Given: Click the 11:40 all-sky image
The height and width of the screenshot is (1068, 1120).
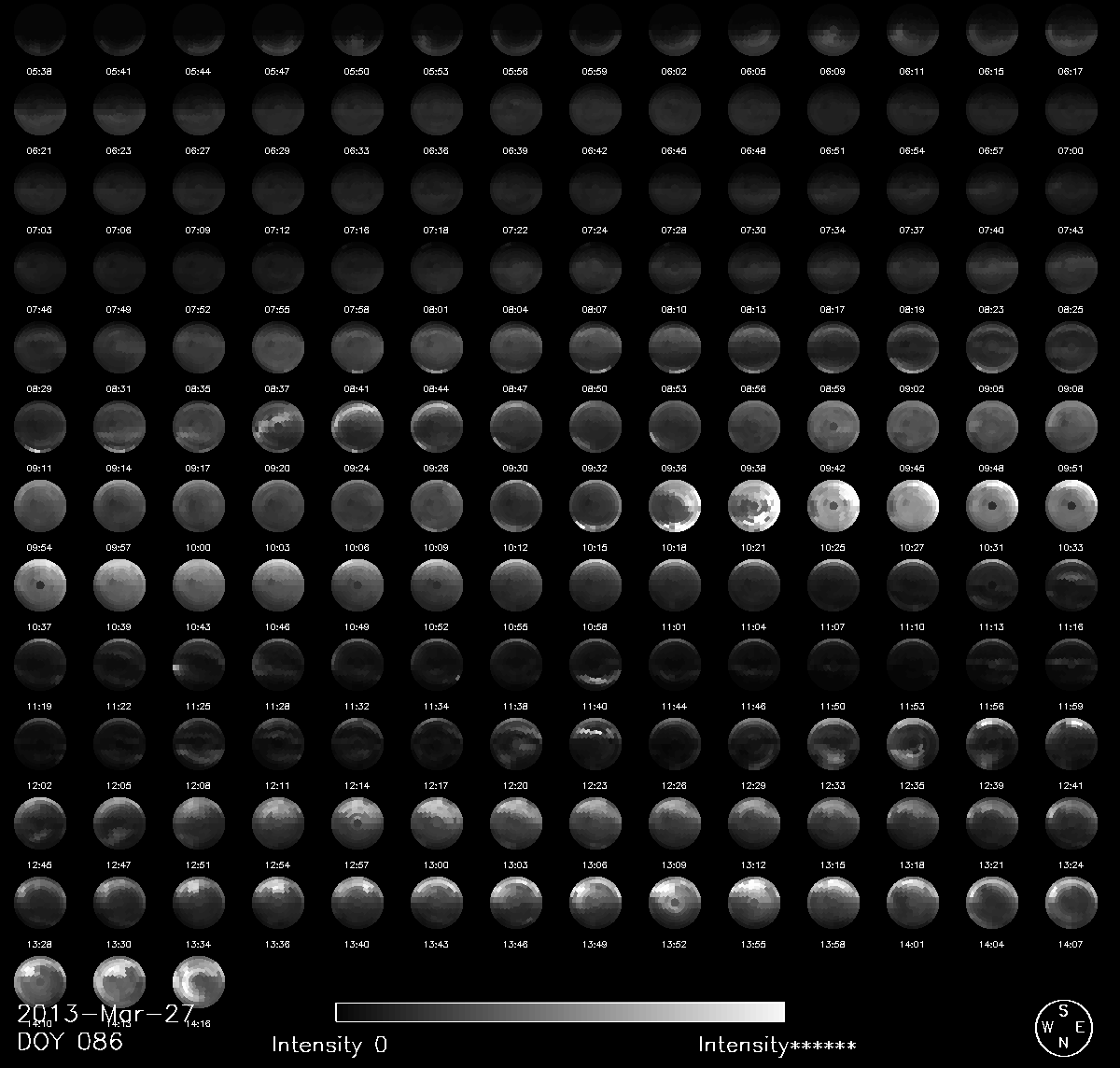Looking at the screenshot, I should (595, 667).
